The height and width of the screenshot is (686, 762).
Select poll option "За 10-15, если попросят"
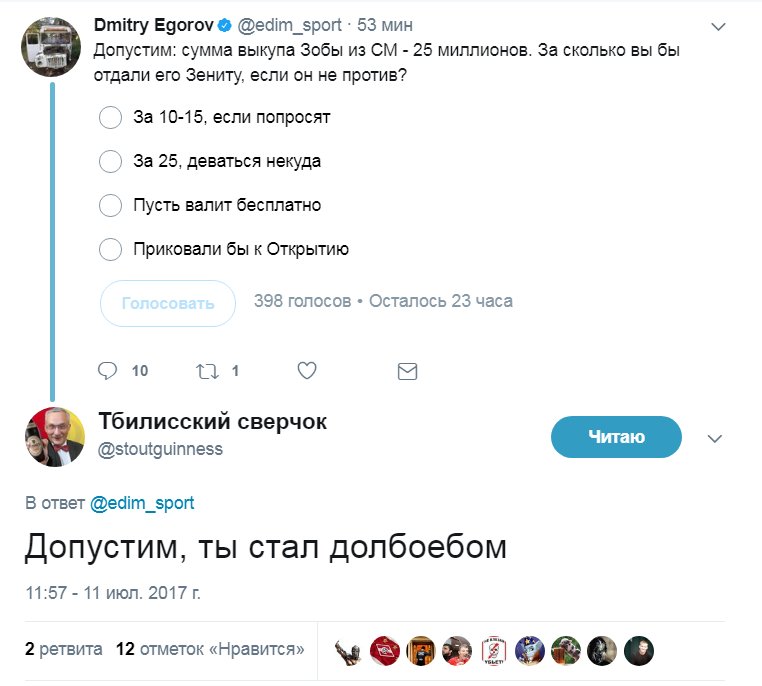pos(110,118)
